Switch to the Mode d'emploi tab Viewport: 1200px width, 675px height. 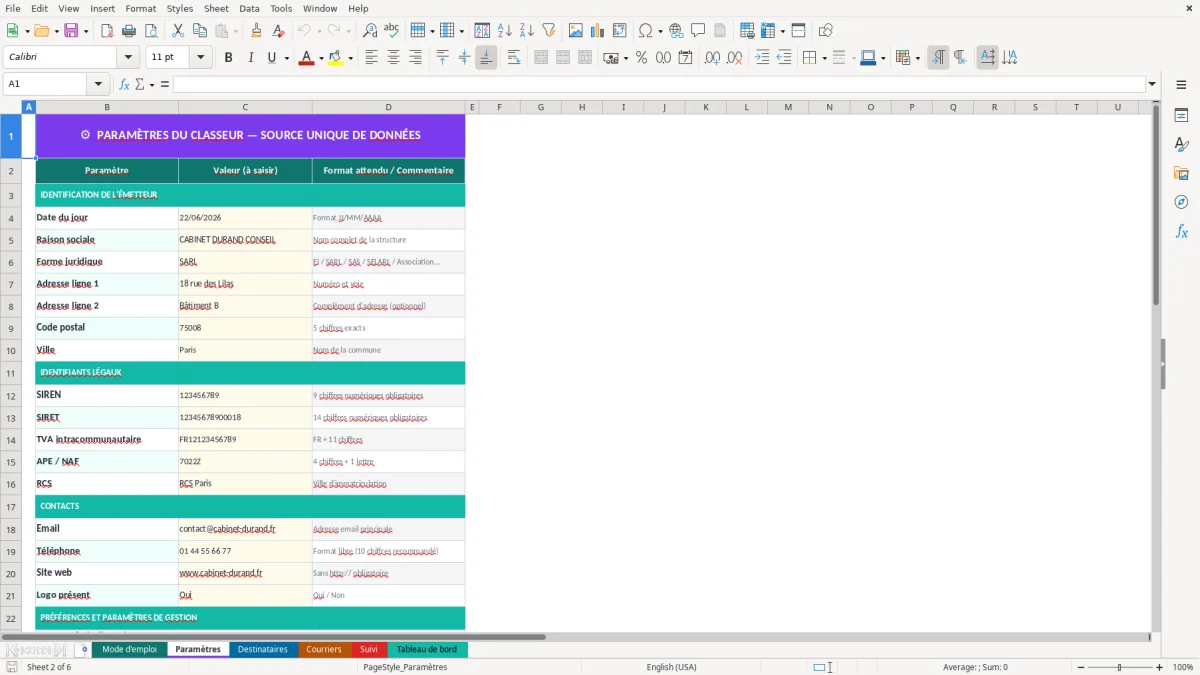click(x=130, y=649)
